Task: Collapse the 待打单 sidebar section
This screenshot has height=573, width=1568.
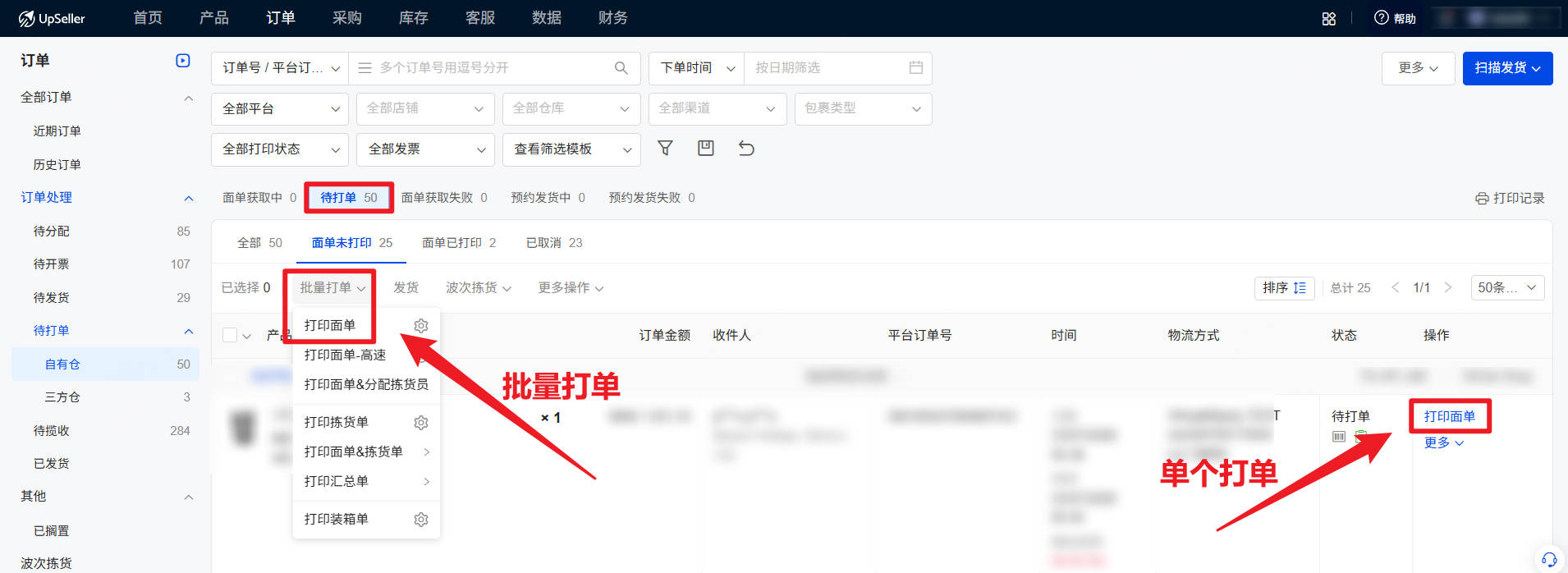Action: (x=188, y=331)
